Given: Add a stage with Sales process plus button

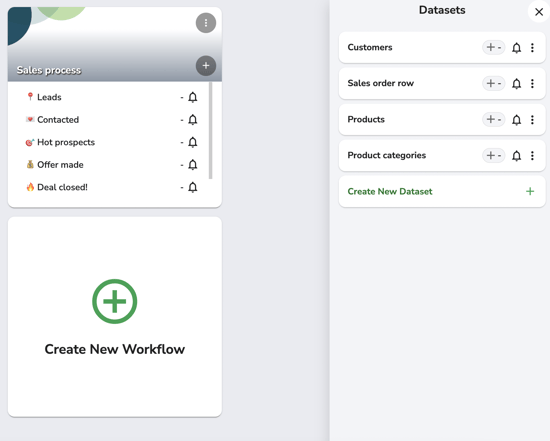Looking at the screenshot, I should pos(206,66).
